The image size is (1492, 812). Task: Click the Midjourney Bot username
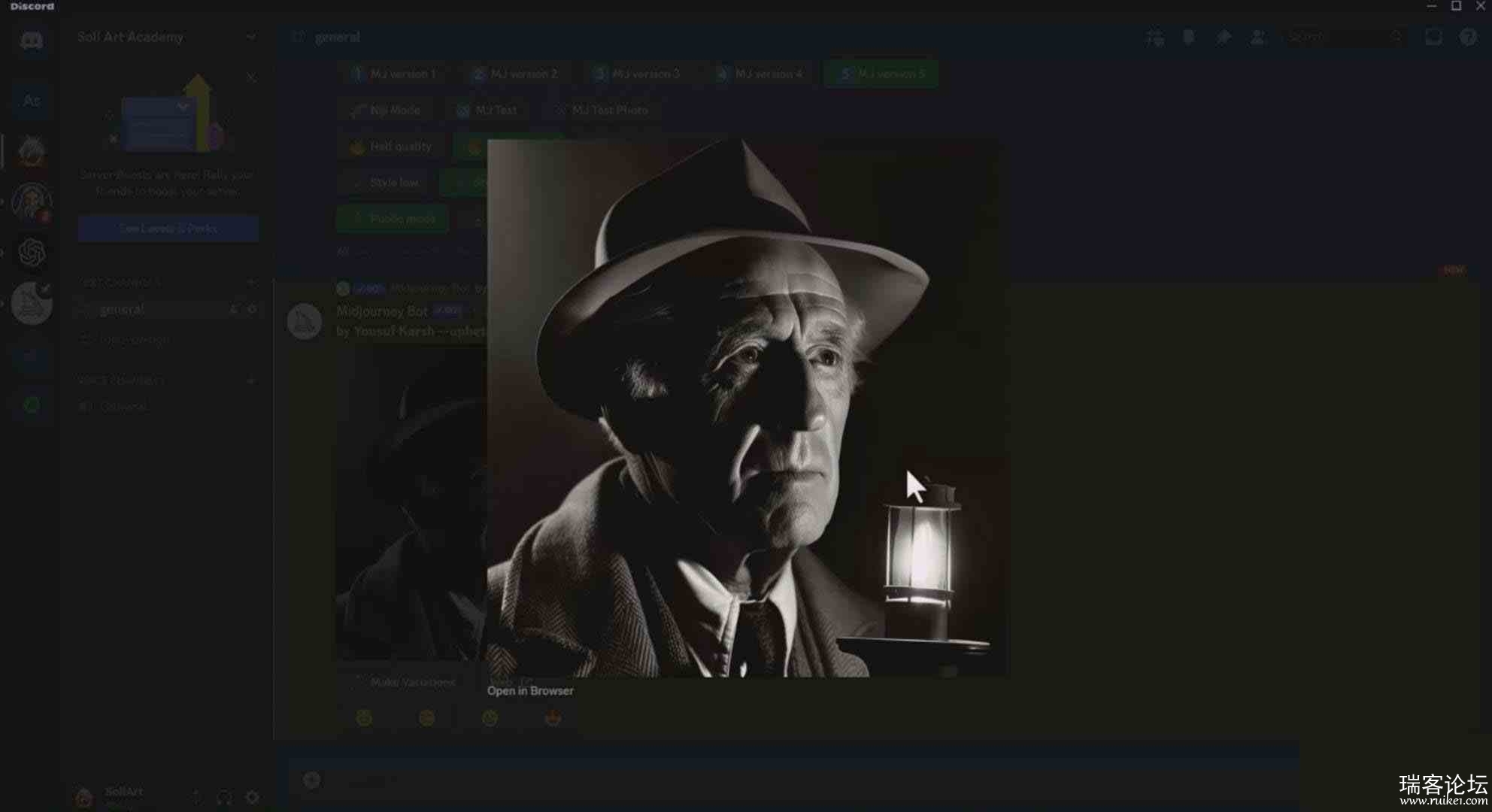coord(382,311)
